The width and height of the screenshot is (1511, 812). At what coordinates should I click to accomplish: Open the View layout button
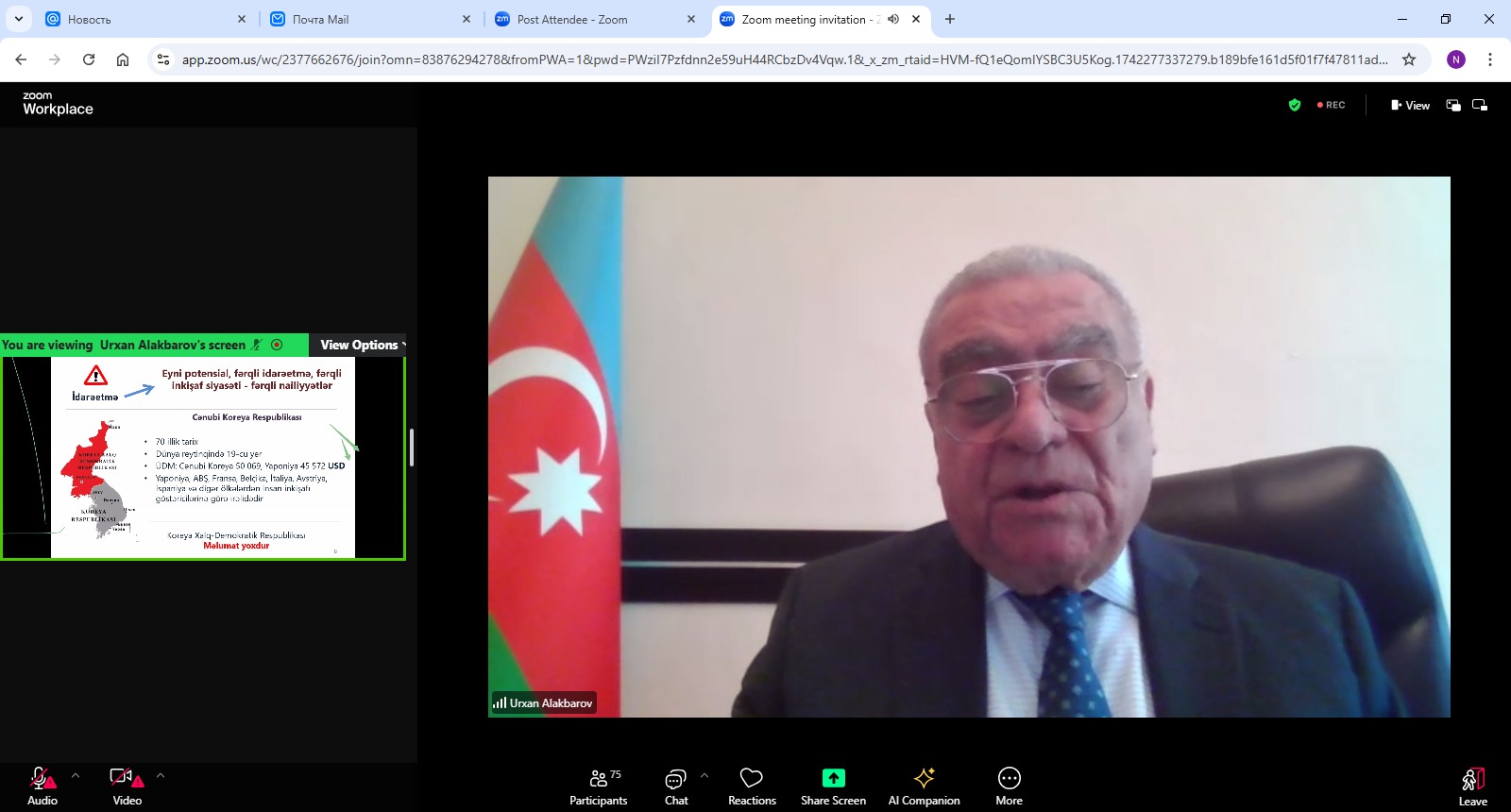point(1410,105)
